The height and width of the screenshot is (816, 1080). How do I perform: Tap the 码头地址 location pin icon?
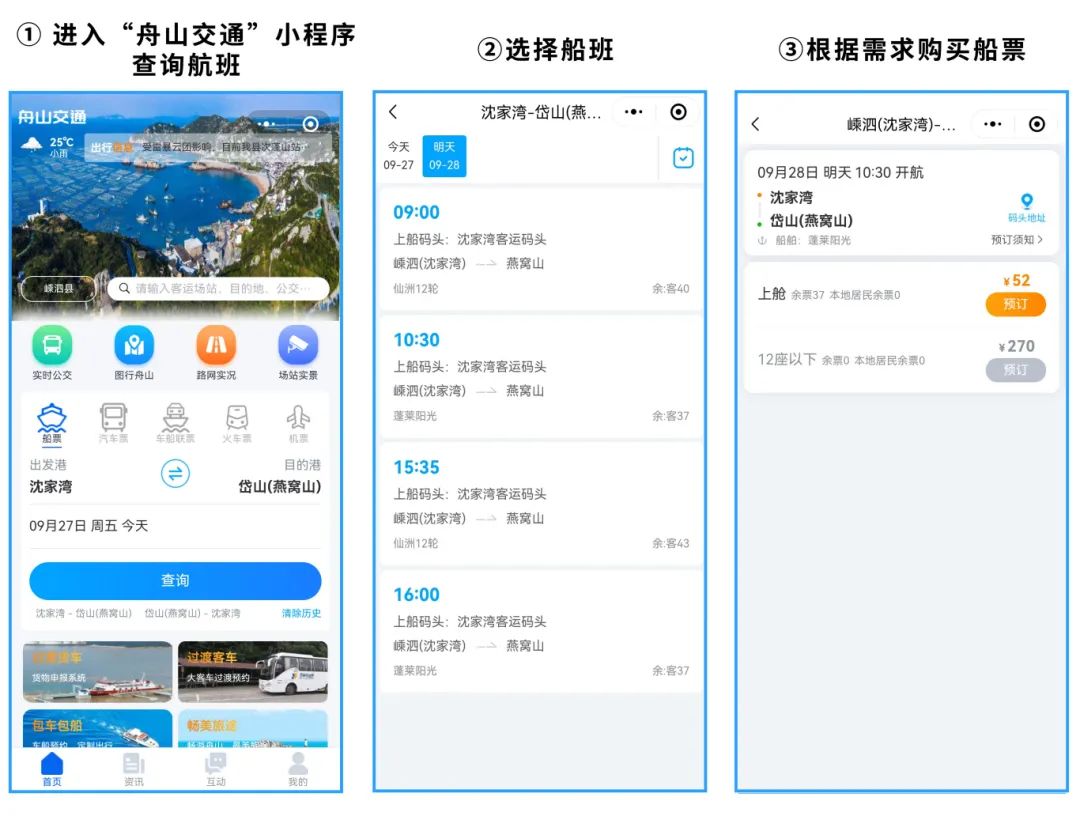[x=1026, y=202]
